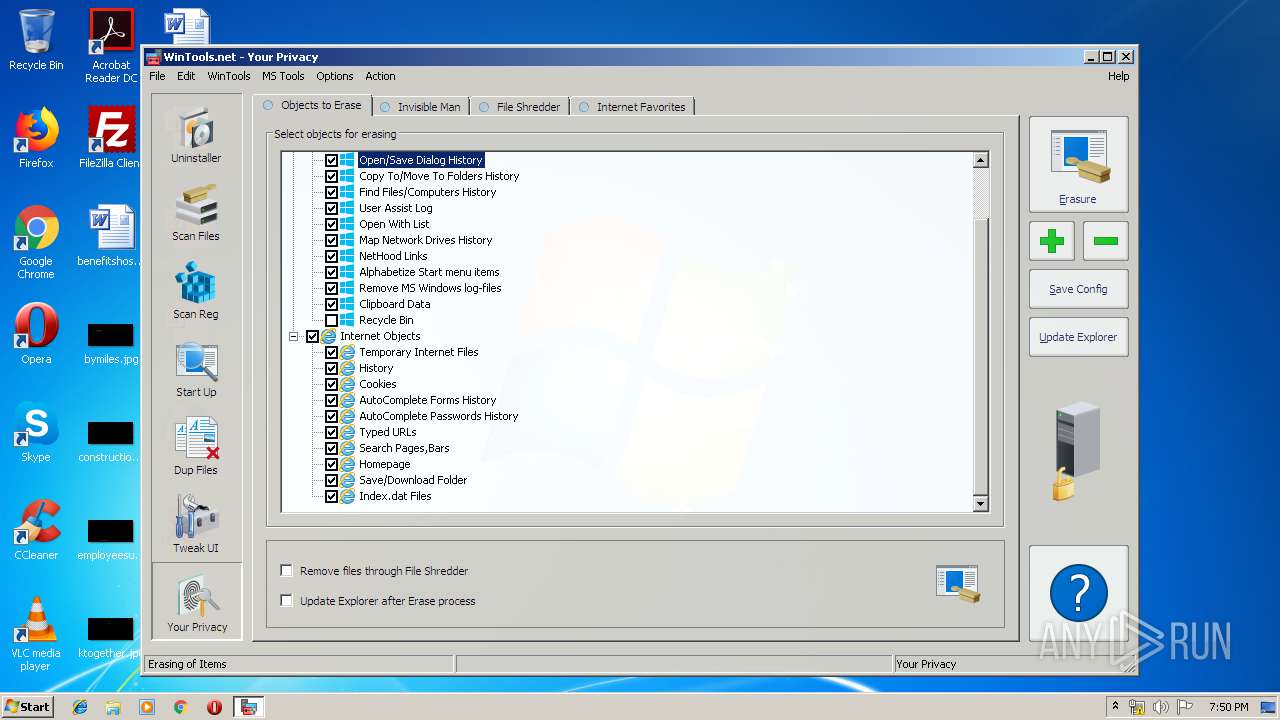Open FileZilla Client desktop shortcut

[111, 138]
